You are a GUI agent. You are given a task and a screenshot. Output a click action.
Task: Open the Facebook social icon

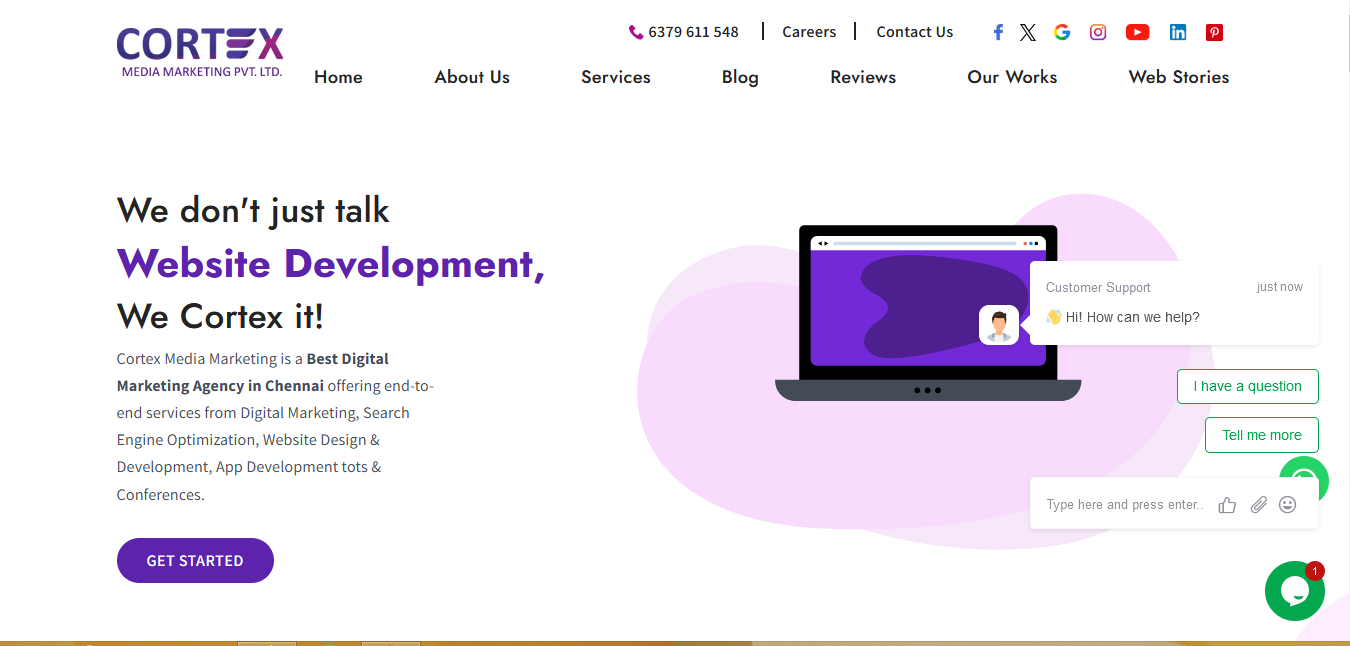pyautogui.click(x=998, y=32)
